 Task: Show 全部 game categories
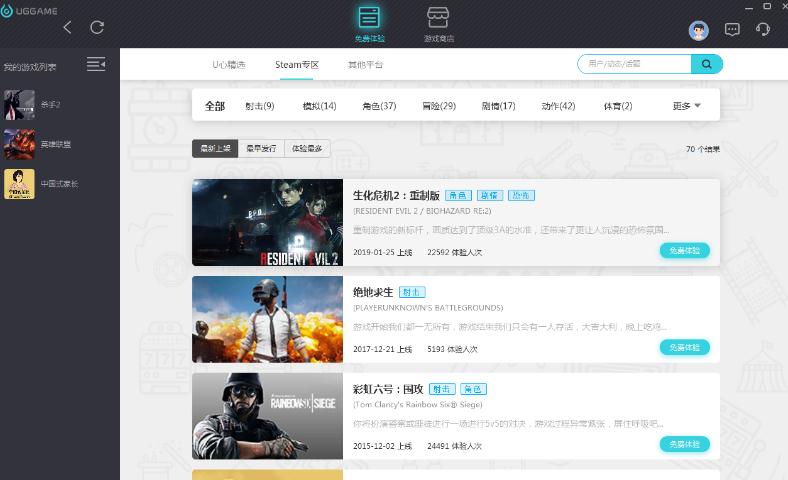point(215,106)
